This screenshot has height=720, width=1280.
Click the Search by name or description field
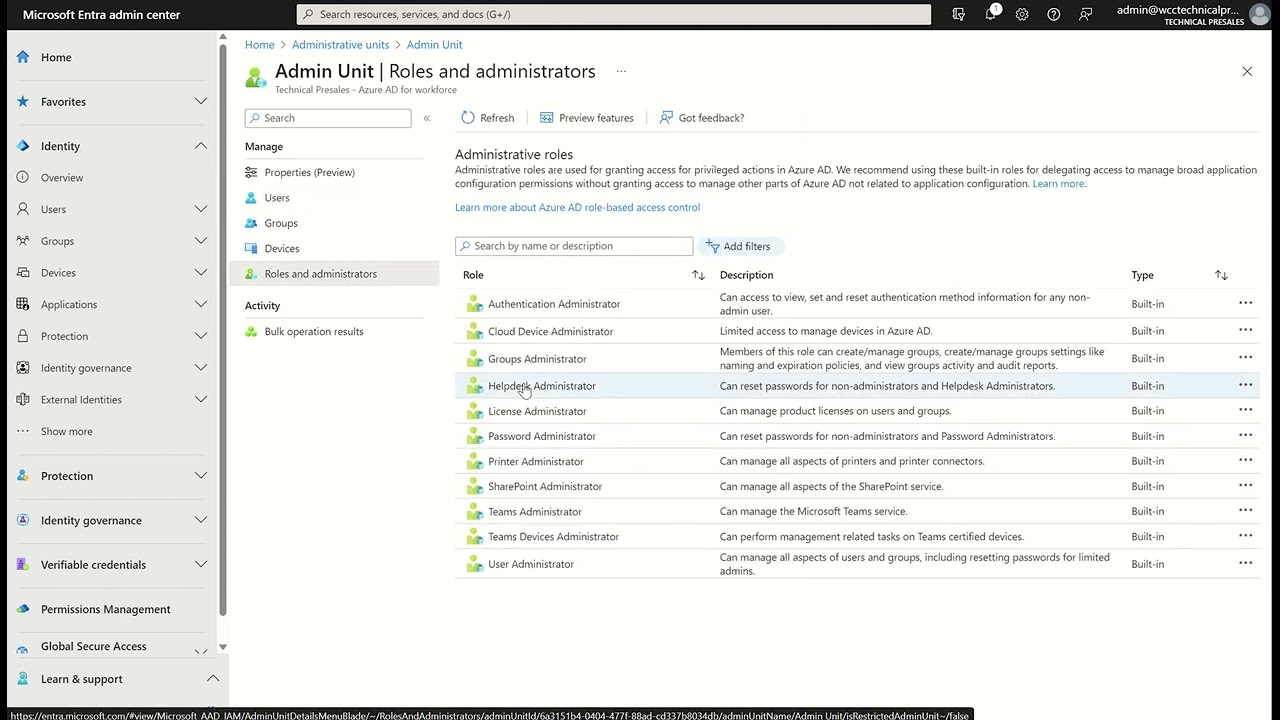(574, 246)
